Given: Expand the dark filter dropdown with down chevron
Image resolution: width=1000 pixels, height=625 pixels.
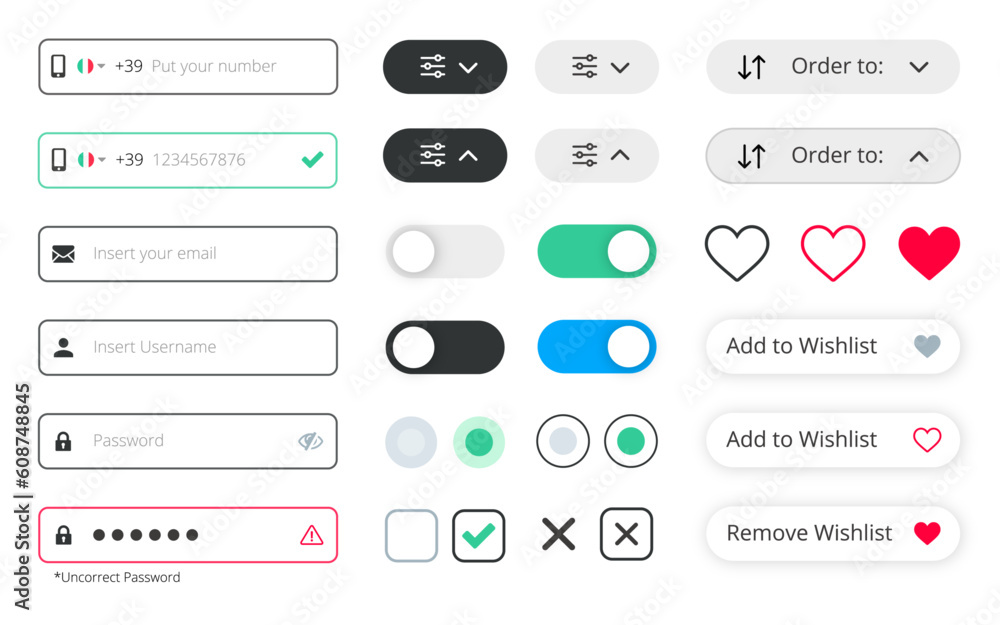Looking at the screenshot, I should click(445, 67).
